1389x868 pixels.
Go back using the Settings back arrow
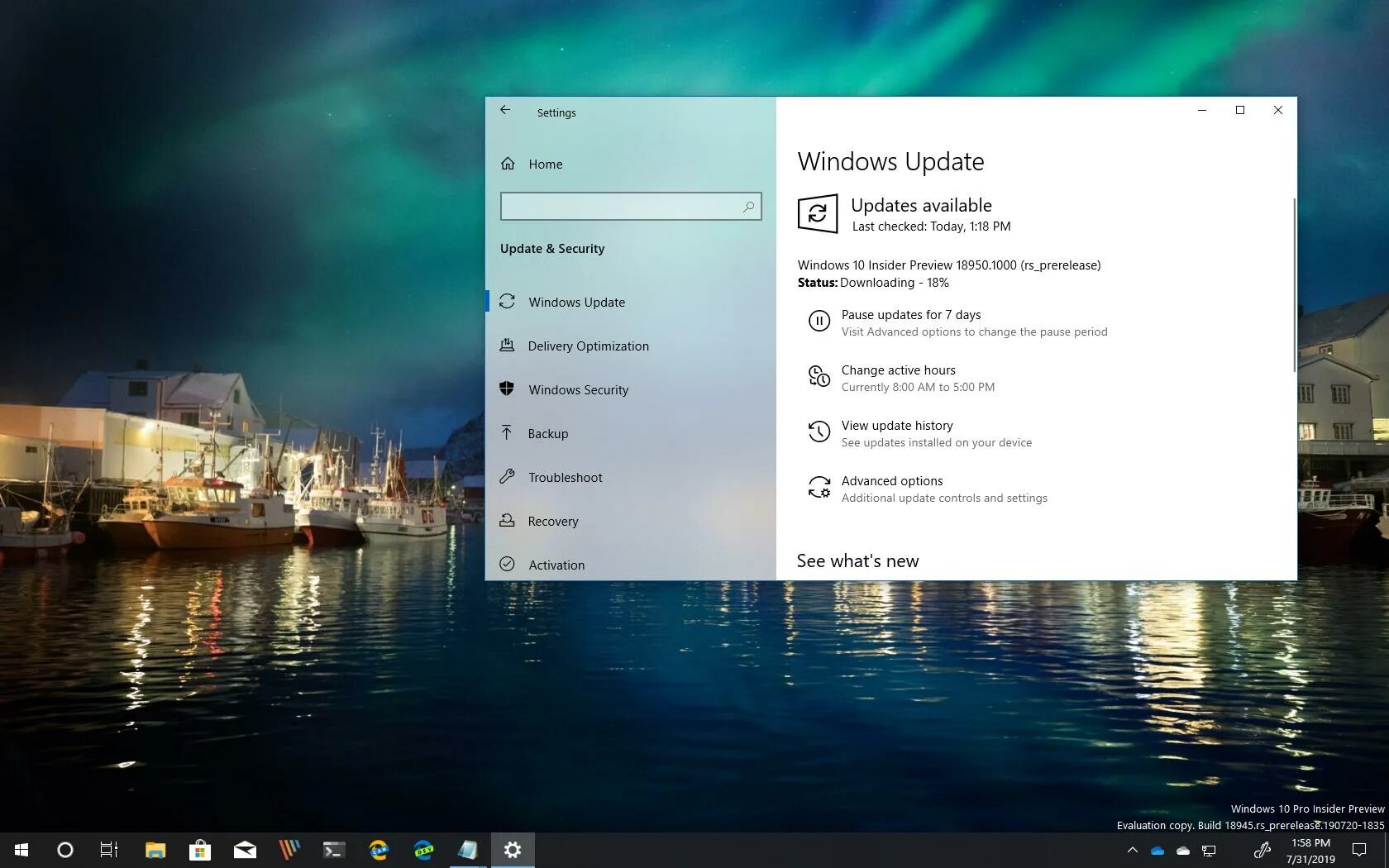point(505,110)
